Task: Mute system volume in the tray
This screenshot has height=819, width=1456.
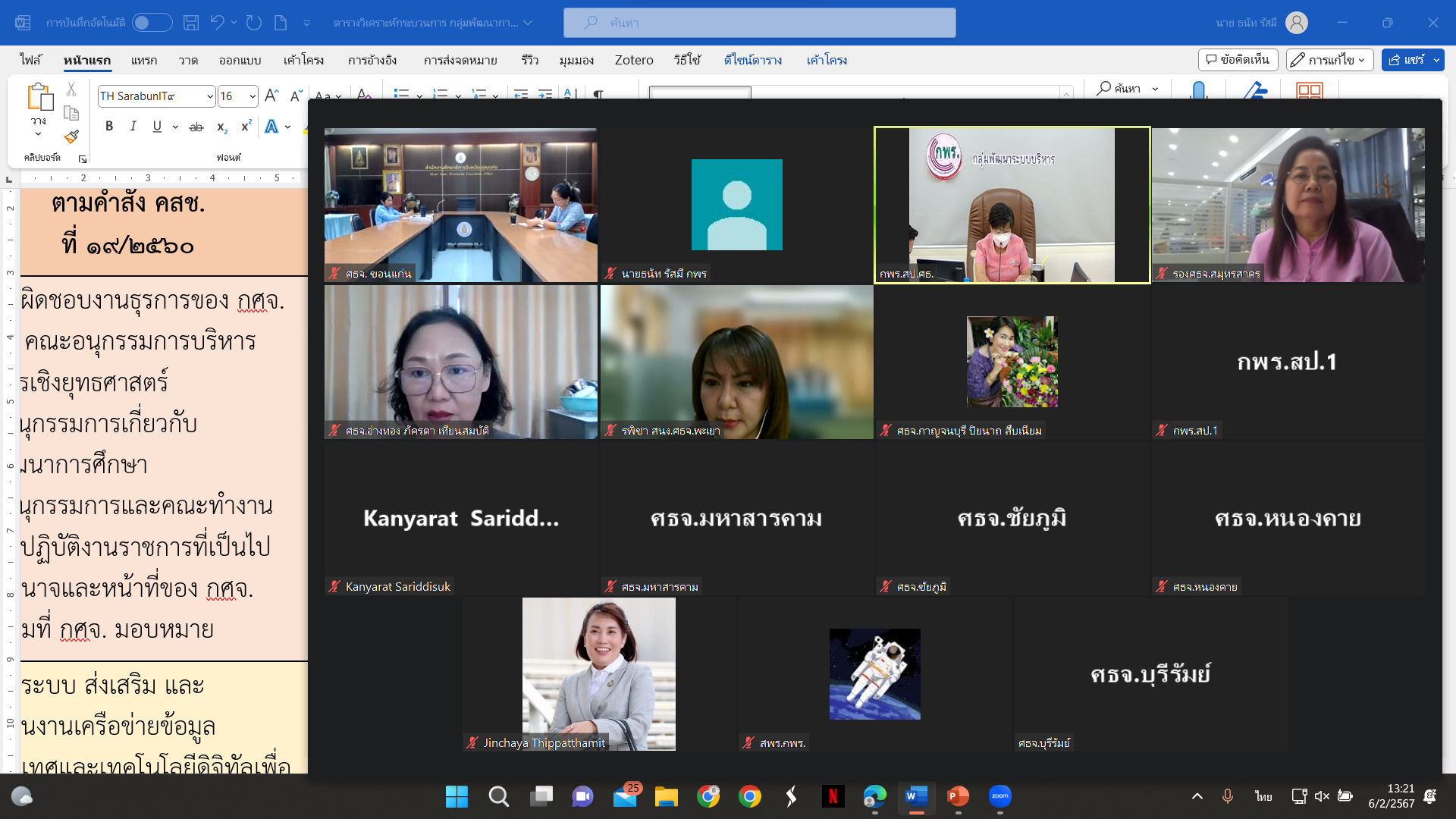Action: (1322, 796)
